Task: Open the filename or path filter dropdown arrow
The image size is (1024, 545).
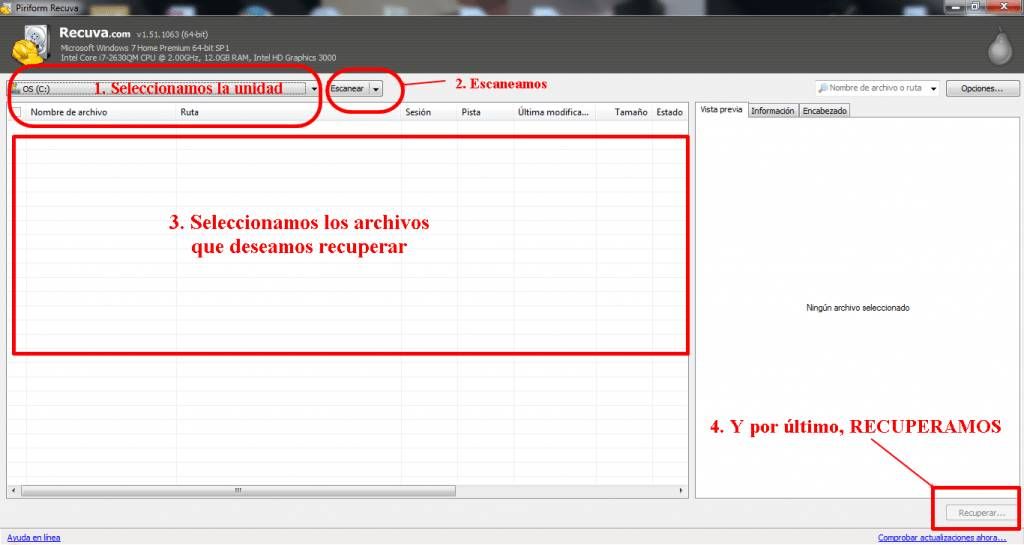Action: [933, 88]
